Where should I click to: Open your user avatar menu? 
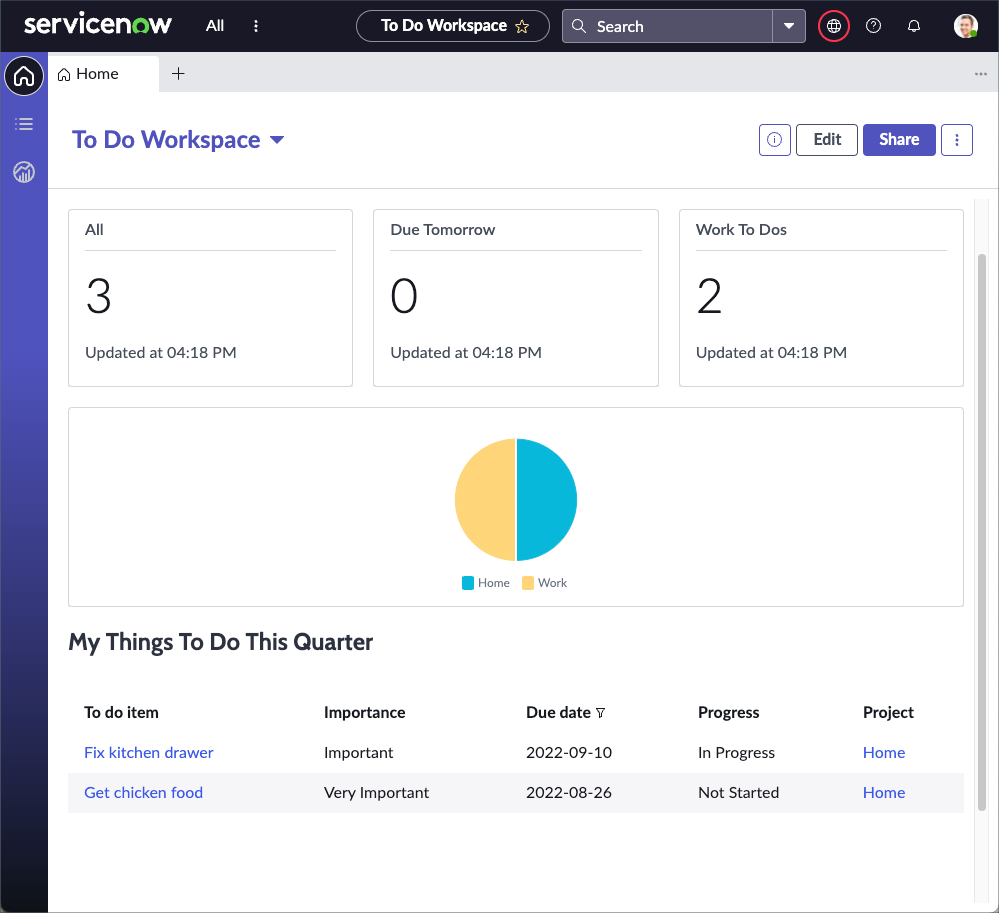[965, 26]
